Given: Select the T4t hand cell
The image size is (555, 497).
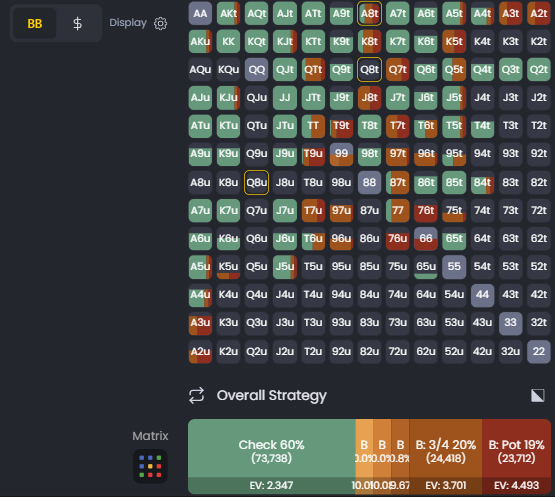Looking at the screenshot, I should pos(482,126).
